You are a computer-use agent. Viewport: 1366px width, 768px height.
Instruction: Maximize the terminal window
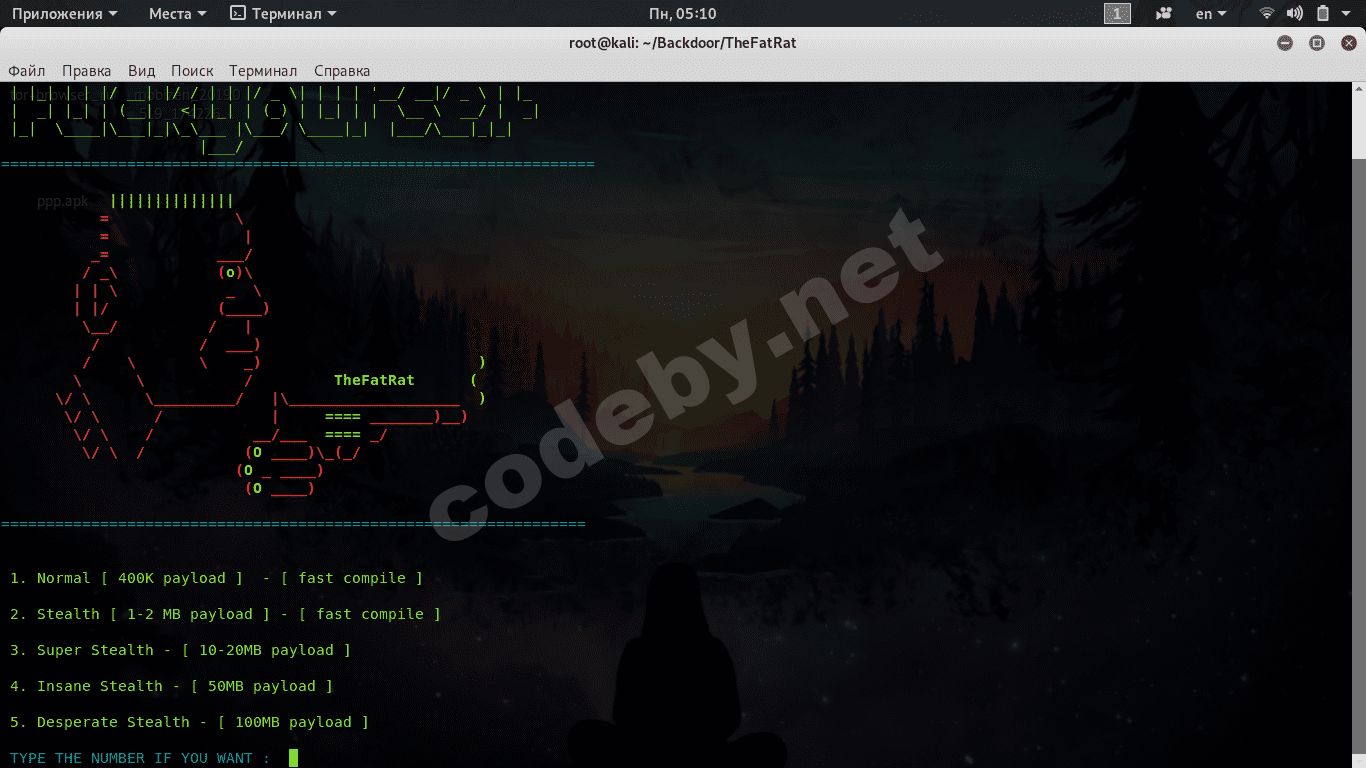pyautogui.click(x=1317, y=43)
